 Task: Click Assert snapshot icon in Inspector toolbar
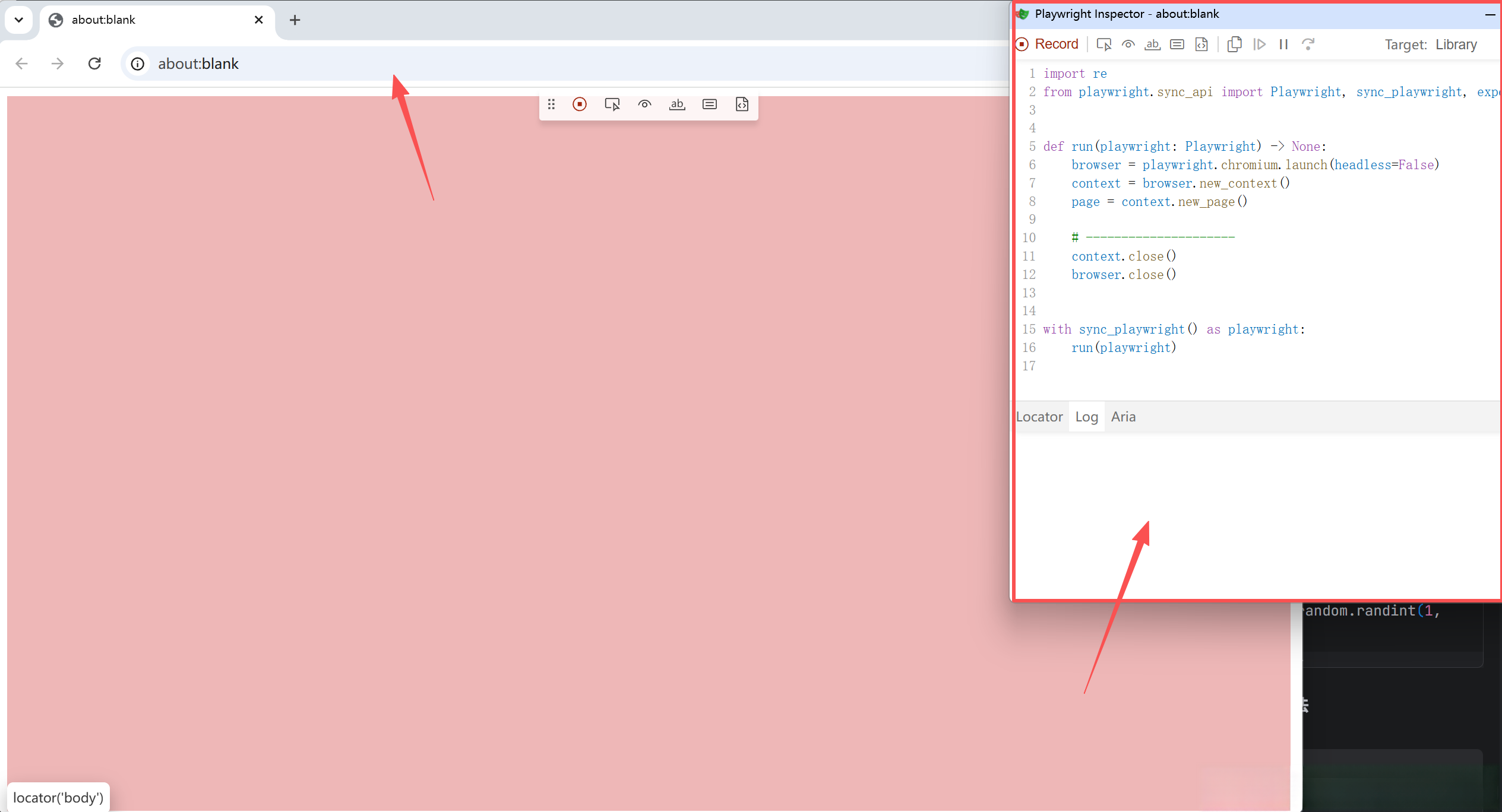point(1201,45)
